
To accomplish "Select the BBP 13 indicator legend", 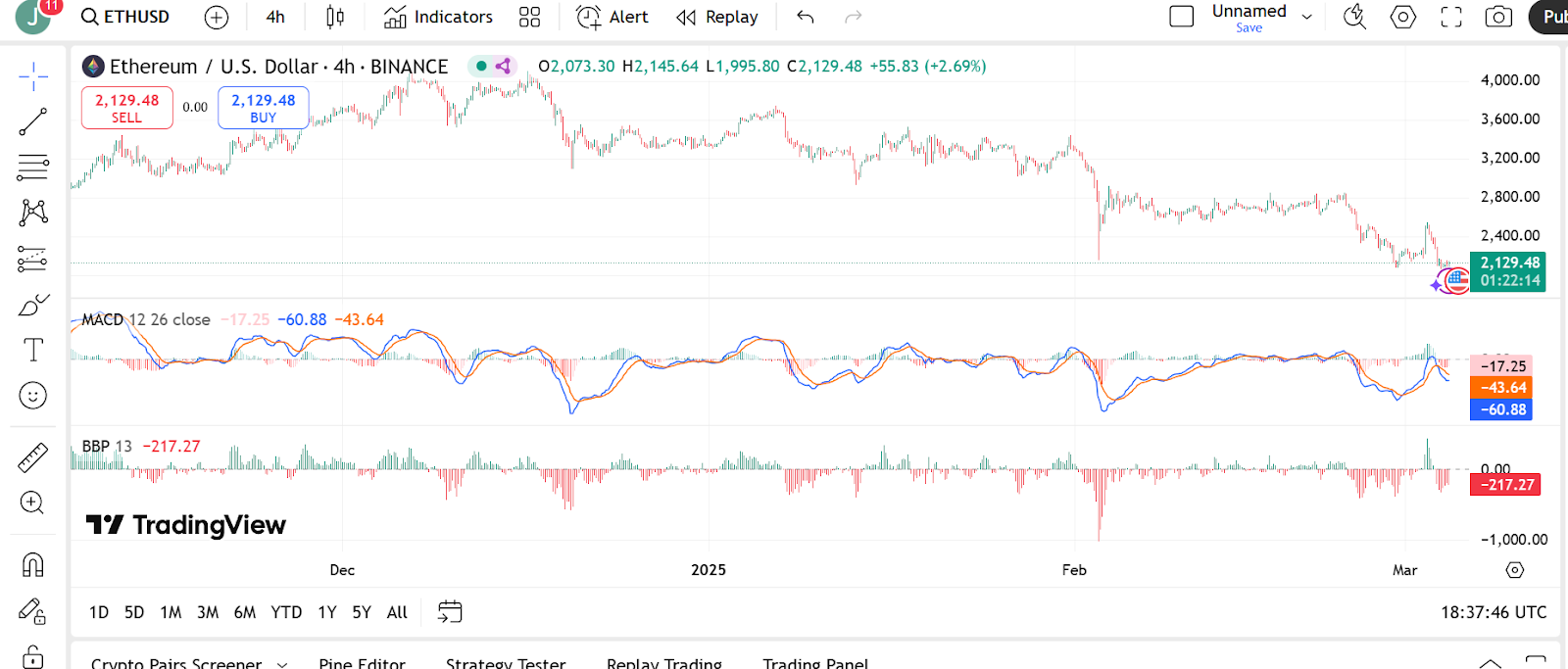I will coord(107,446).
